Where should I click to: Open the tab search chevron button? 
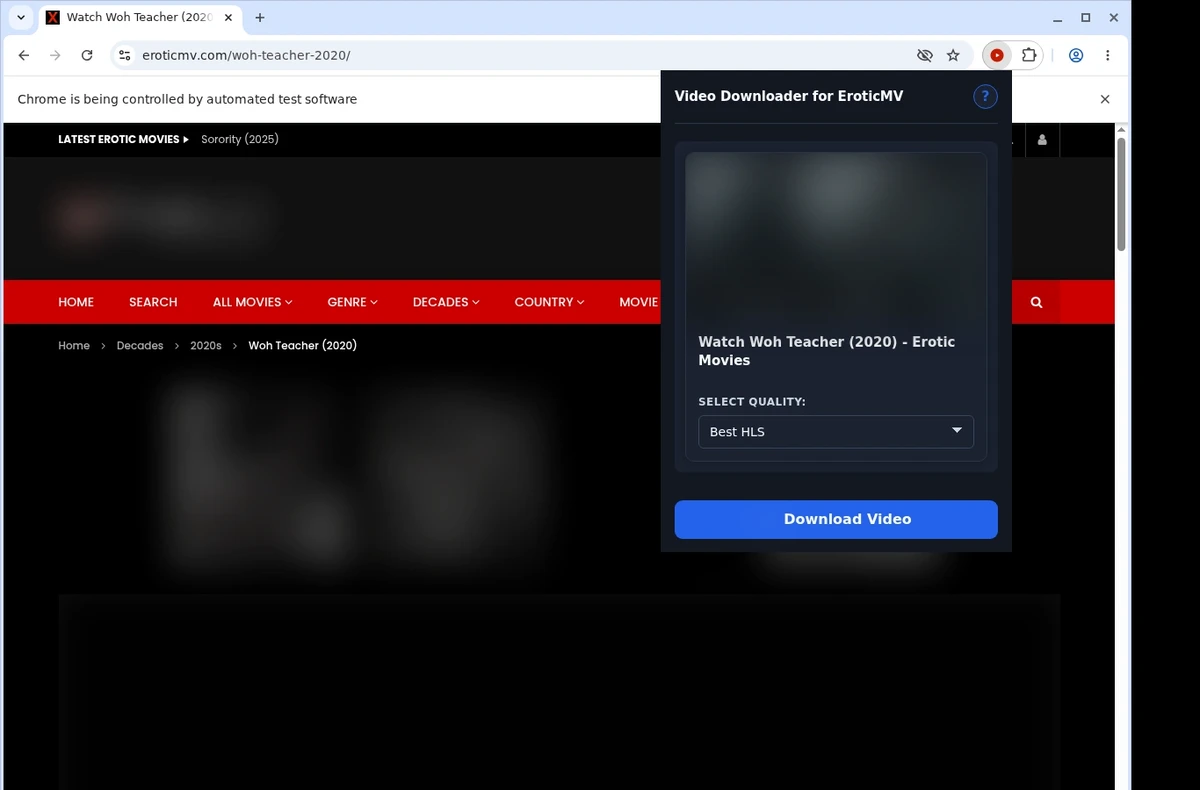coord(21,18)
